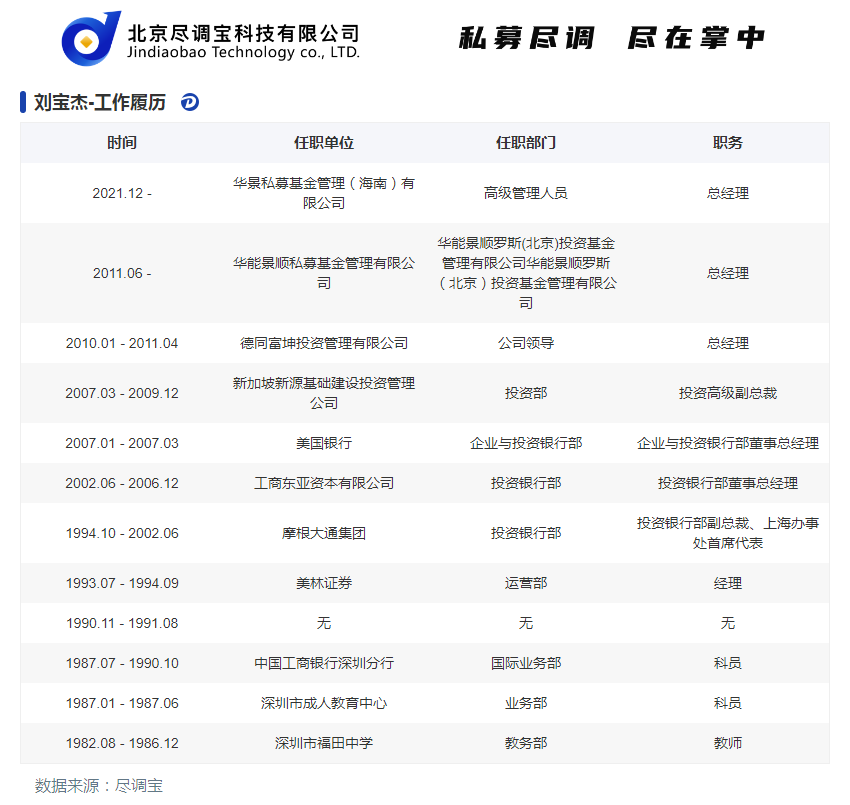
Task: Click the 2021.12 - date cell
Action: click(x=122, y=193)
